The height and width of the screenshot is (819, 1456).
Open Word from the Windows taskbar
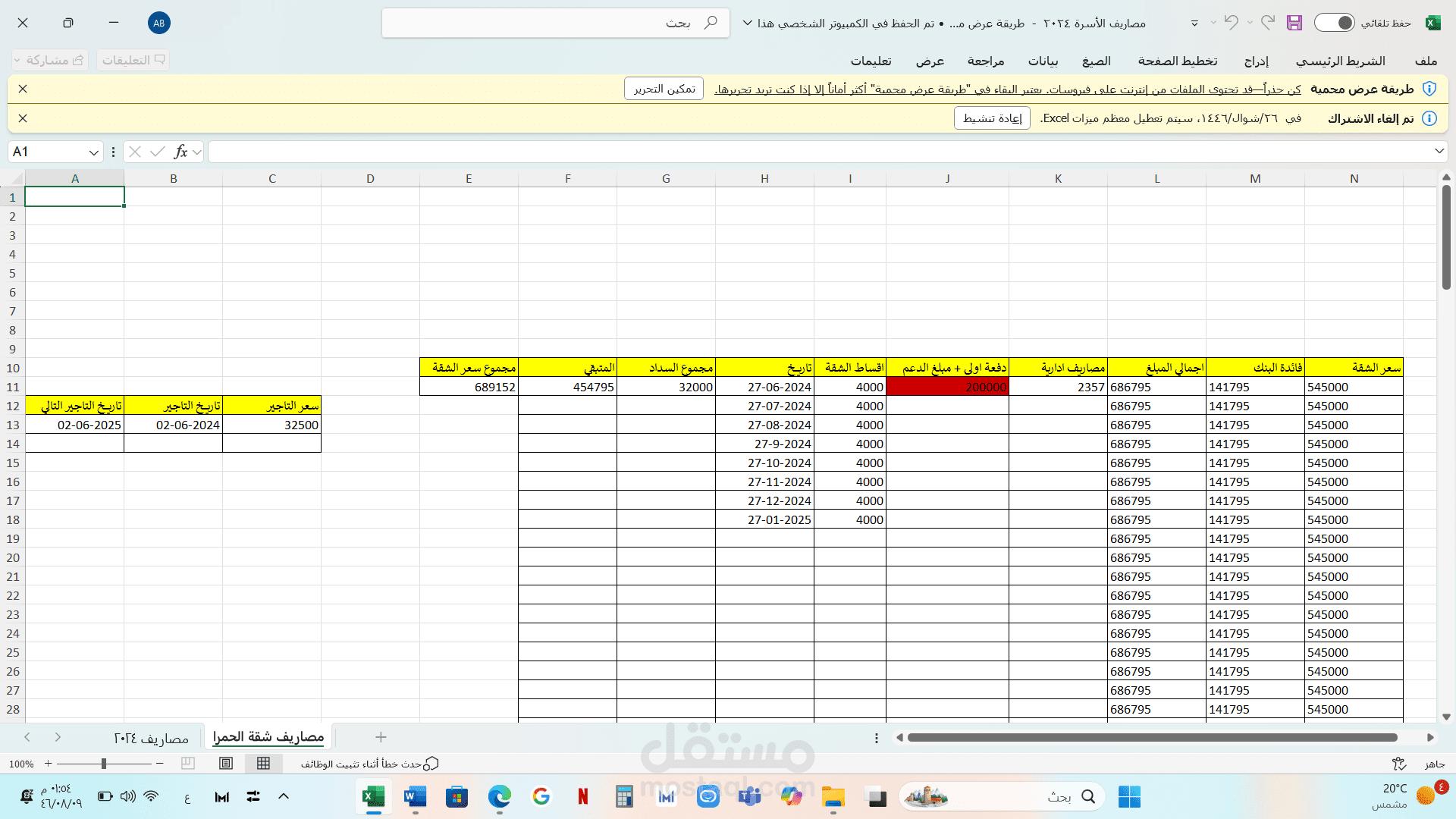tap(416, 797)
